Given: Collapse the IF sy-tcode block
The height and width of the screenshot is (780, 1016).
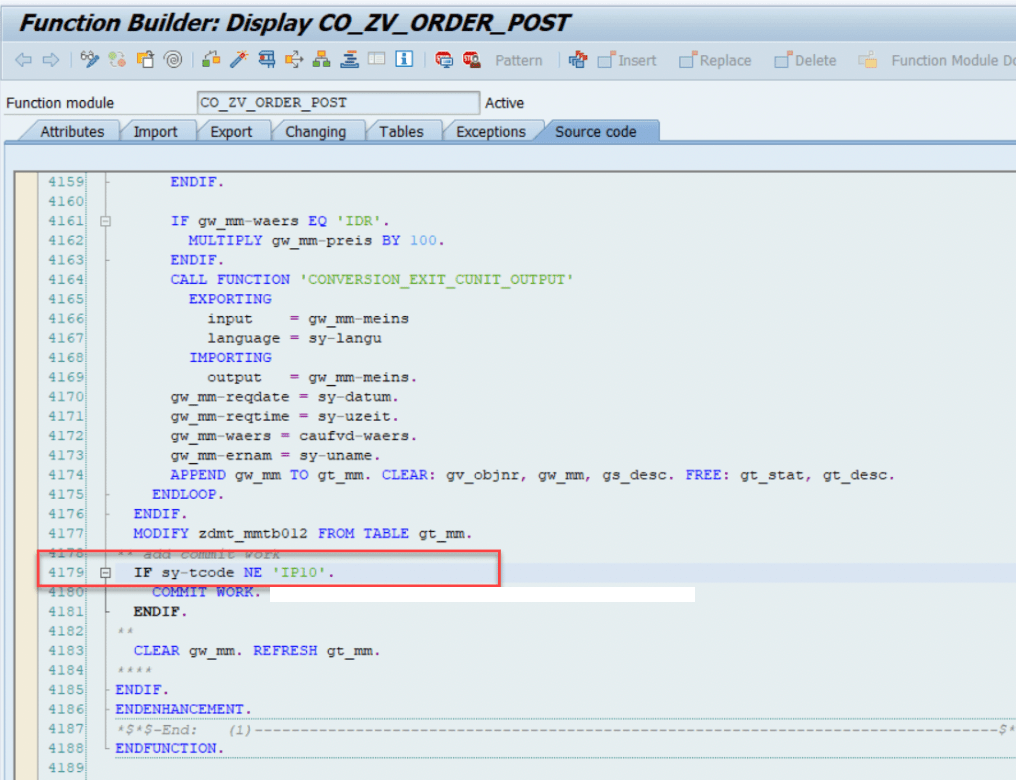Looking at the screenshot, I should pos(105,573).
